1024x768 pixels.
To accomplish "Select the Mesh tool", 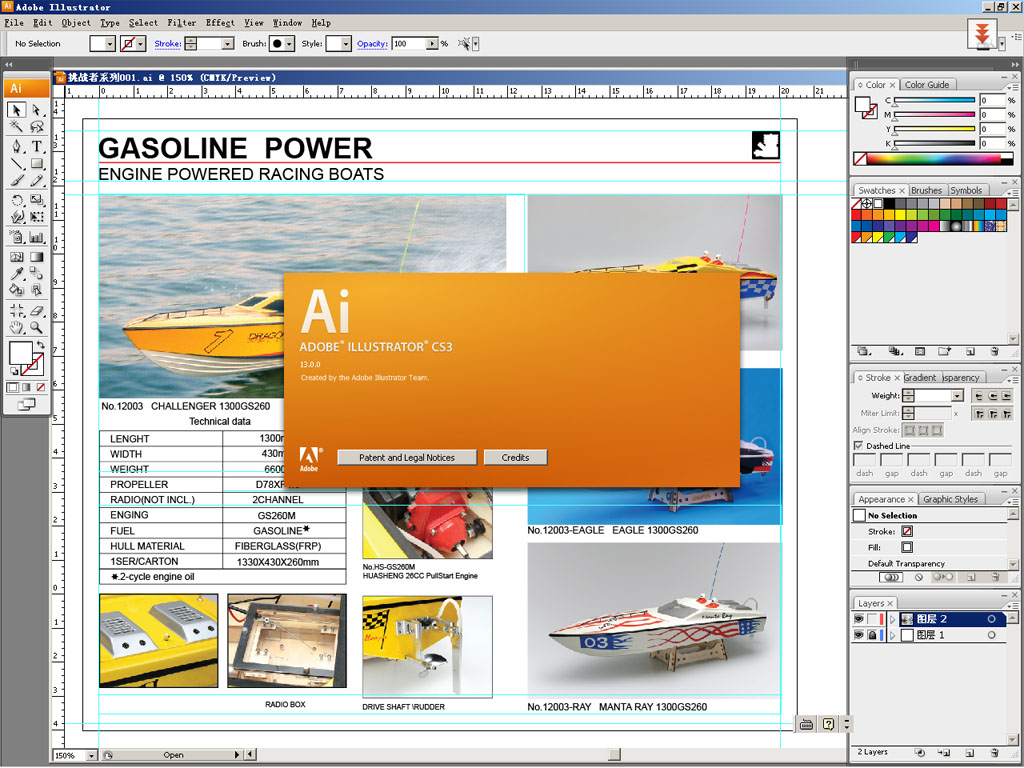I will pos(17,257).
